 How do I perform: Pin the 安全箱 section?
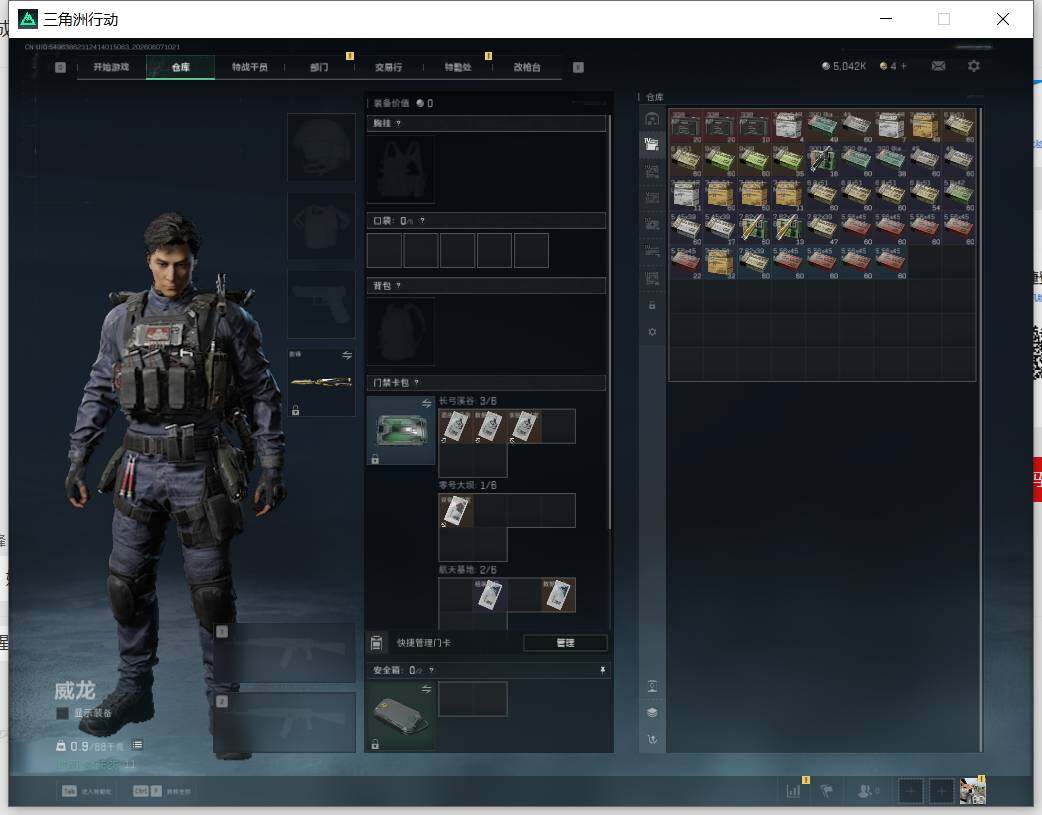(x=603, y=670)
